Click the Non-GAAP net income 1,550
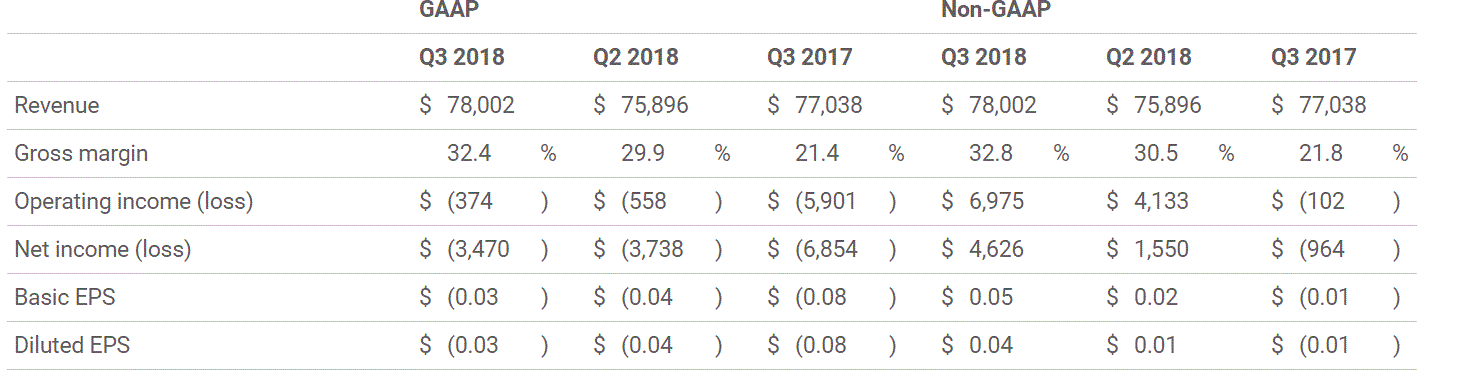 [1161, 249]
